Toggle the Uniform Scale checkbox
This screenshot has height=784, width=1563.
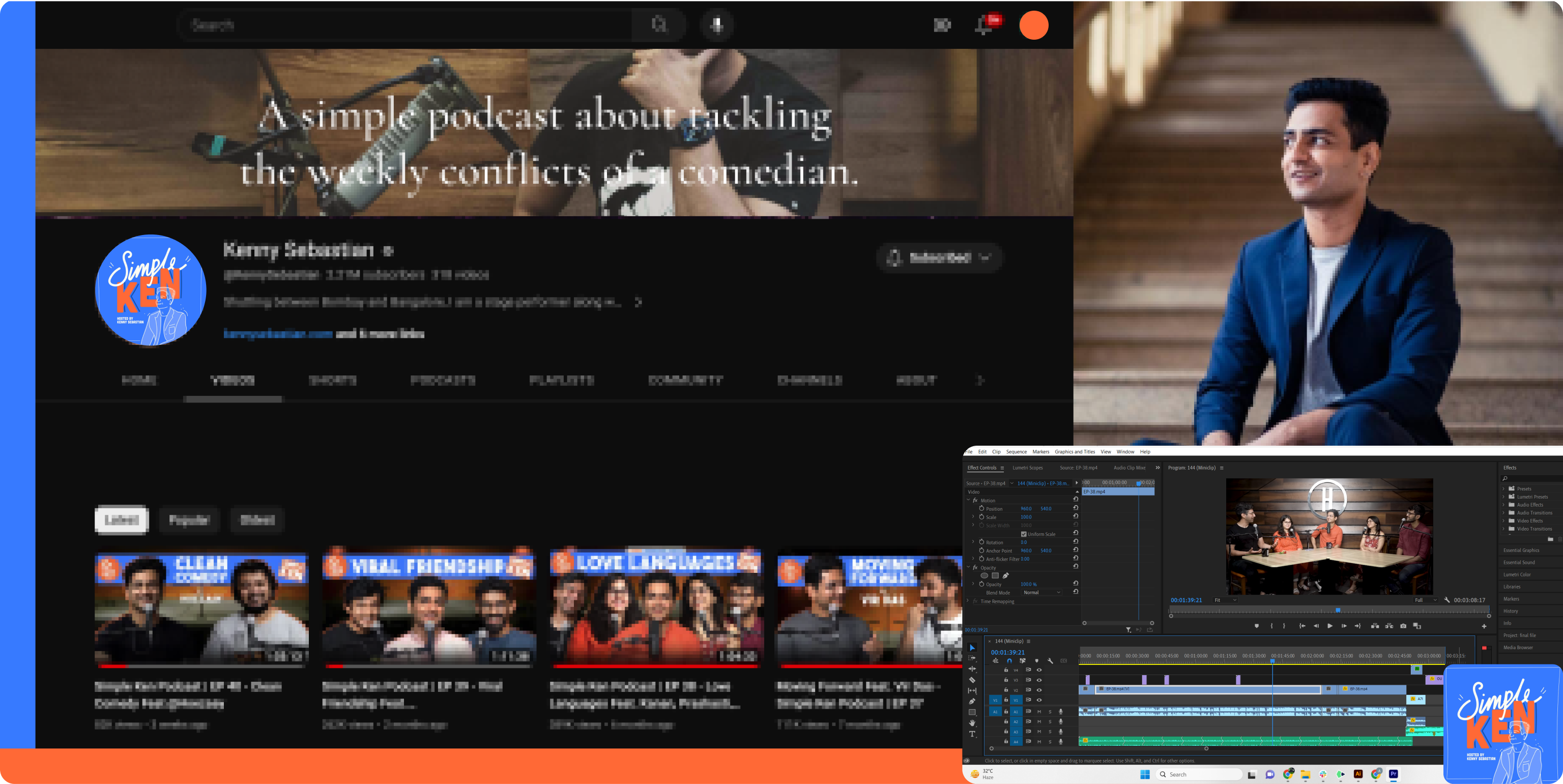click(1024, 534)
